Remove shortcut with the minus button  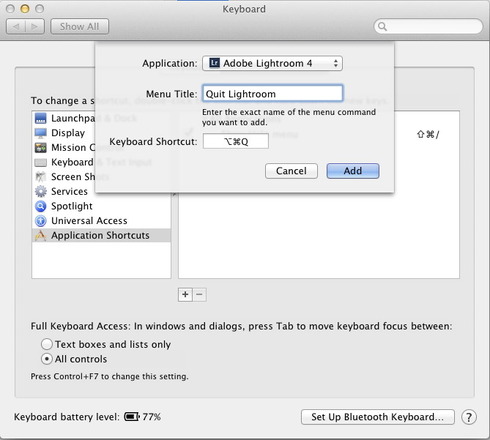click(x=199, y=295)
